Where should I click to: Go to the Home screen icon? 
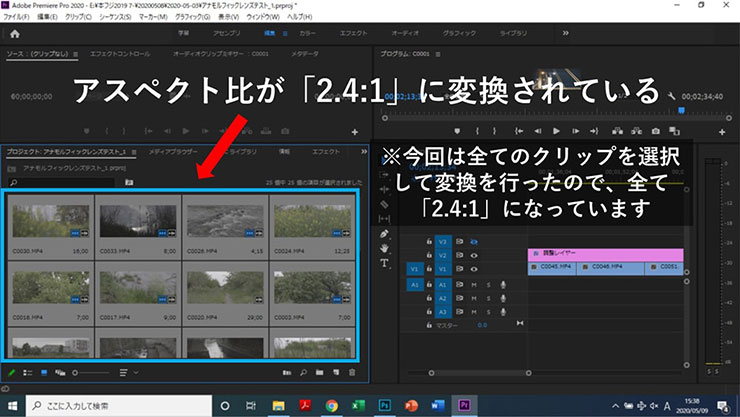click(x=15, y=34)
